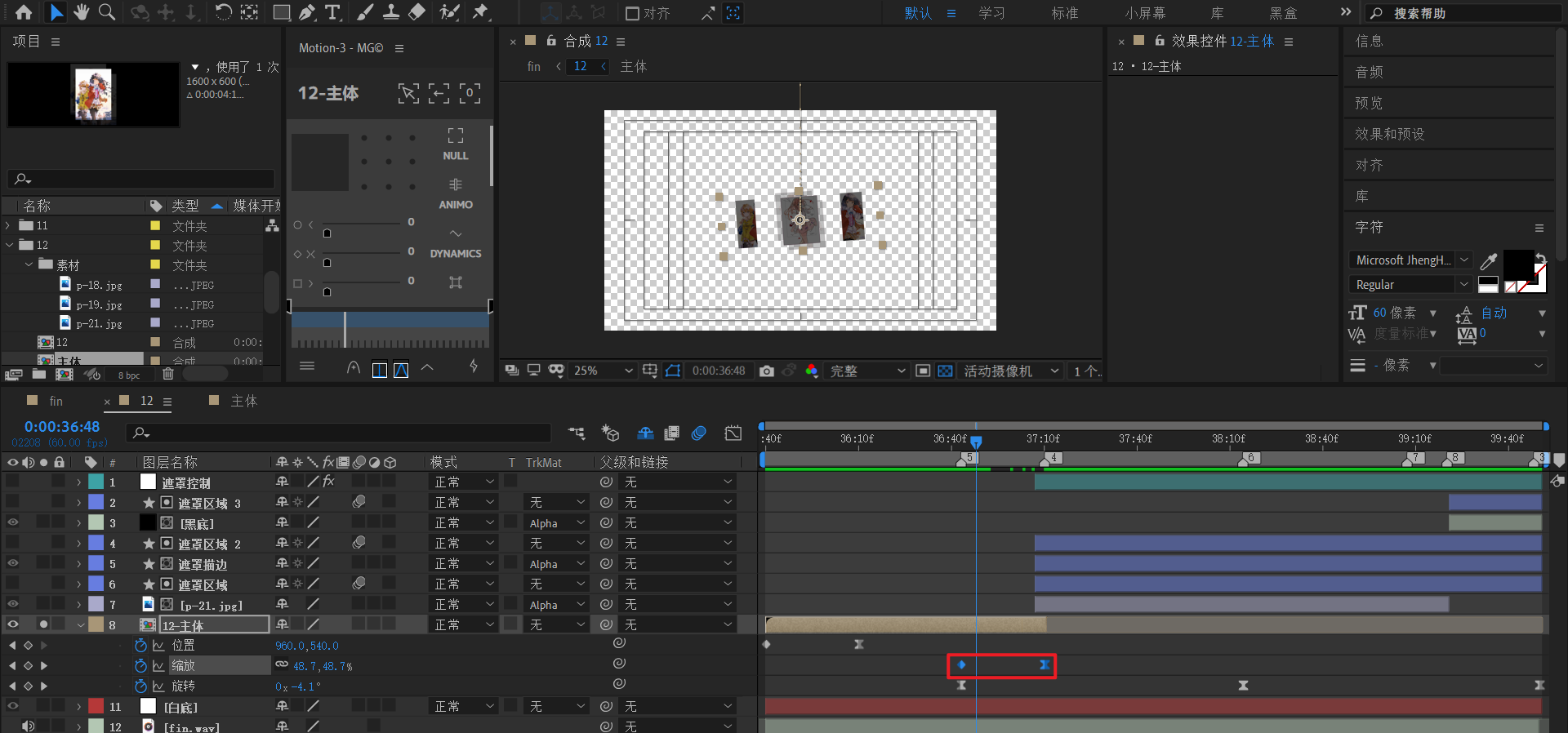This screenshot has width=1568, height=733.
Task: Open the 完整 resolution dropdown
Action: coord(867,371)
